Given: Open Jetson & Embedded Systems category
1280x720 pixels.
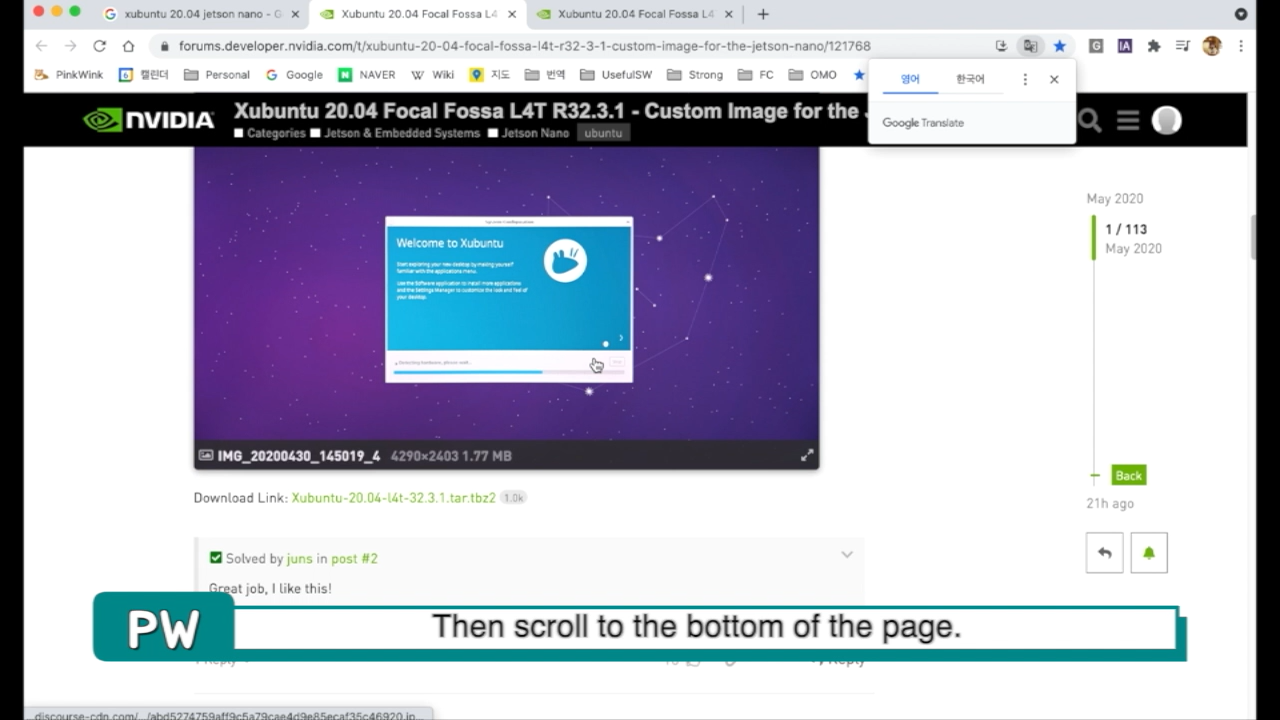Looking at the screenshot, I should [x=395, y=133].
